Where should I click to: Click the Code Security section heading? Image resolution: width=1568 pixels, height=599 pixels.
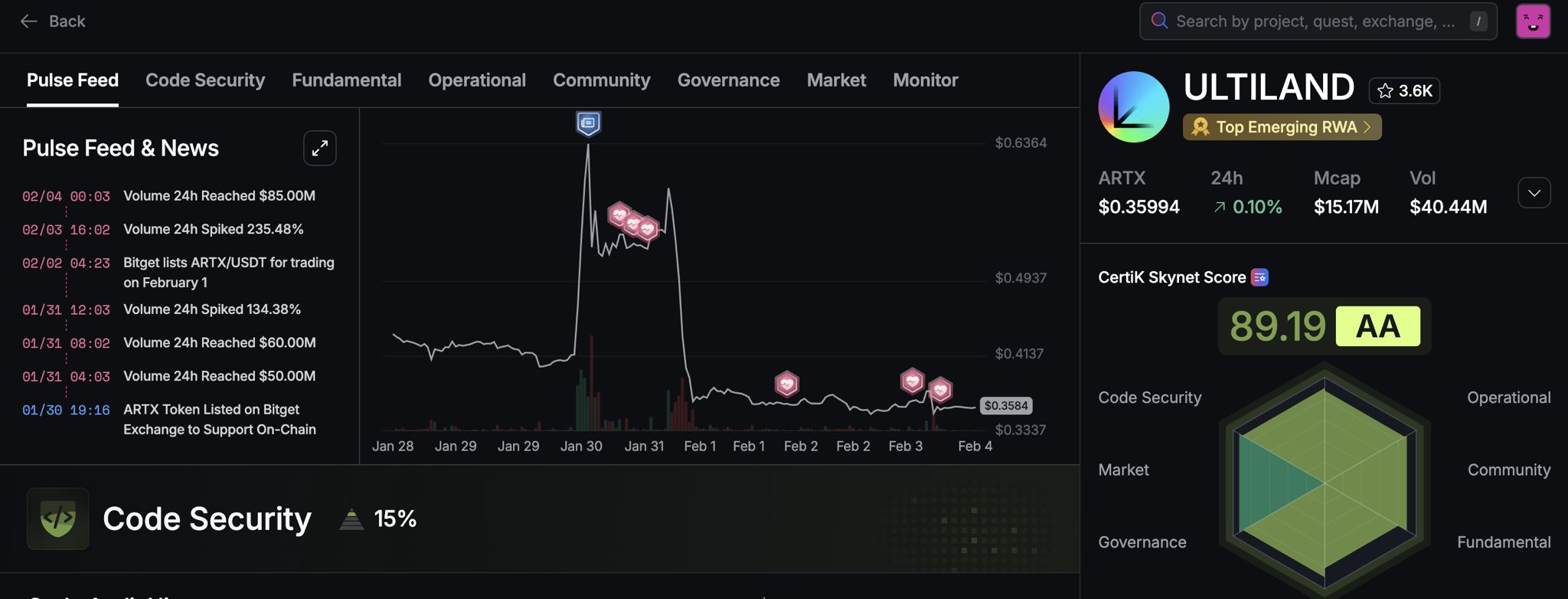click(207, 519)
